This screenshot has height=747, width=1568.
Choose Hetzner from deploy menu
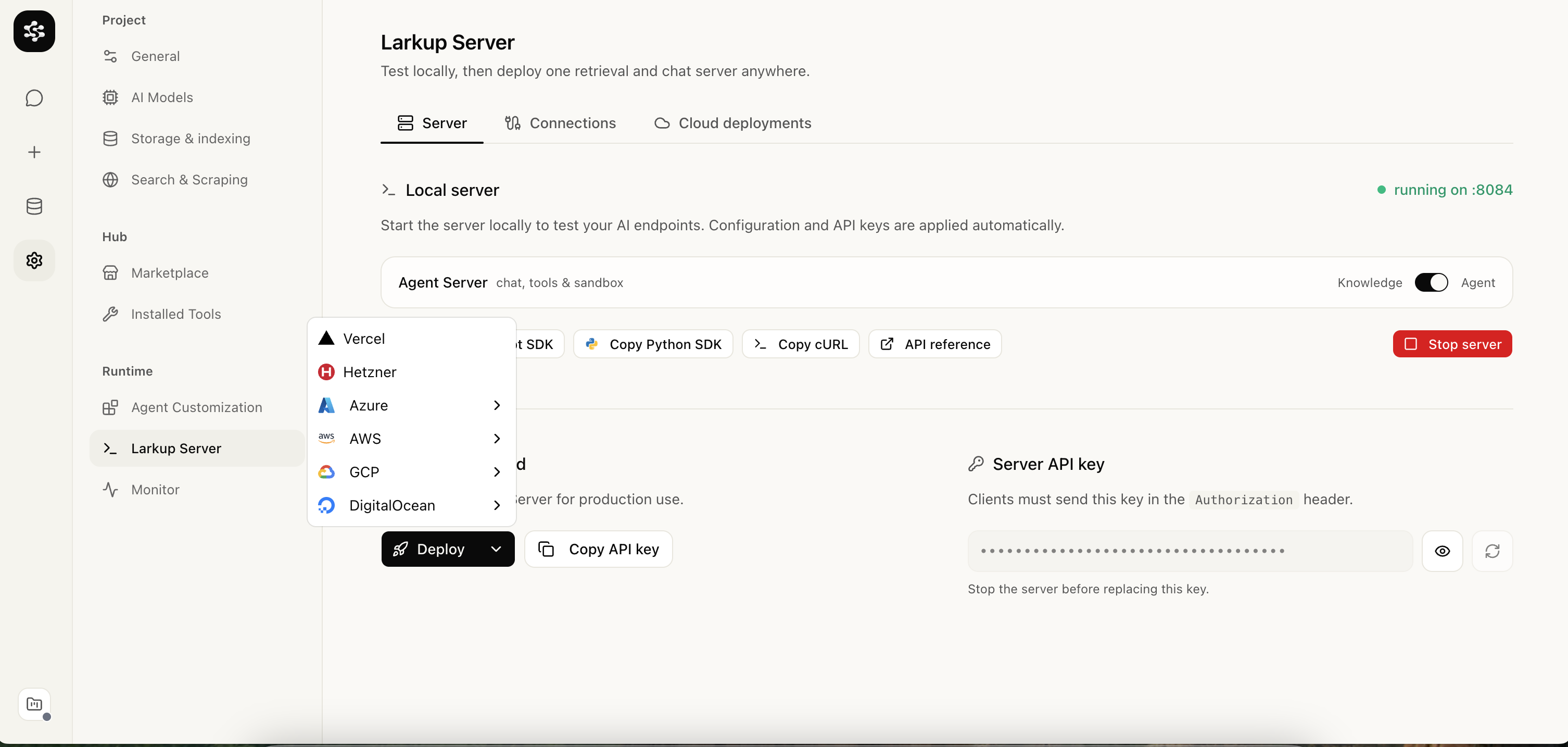411,371
